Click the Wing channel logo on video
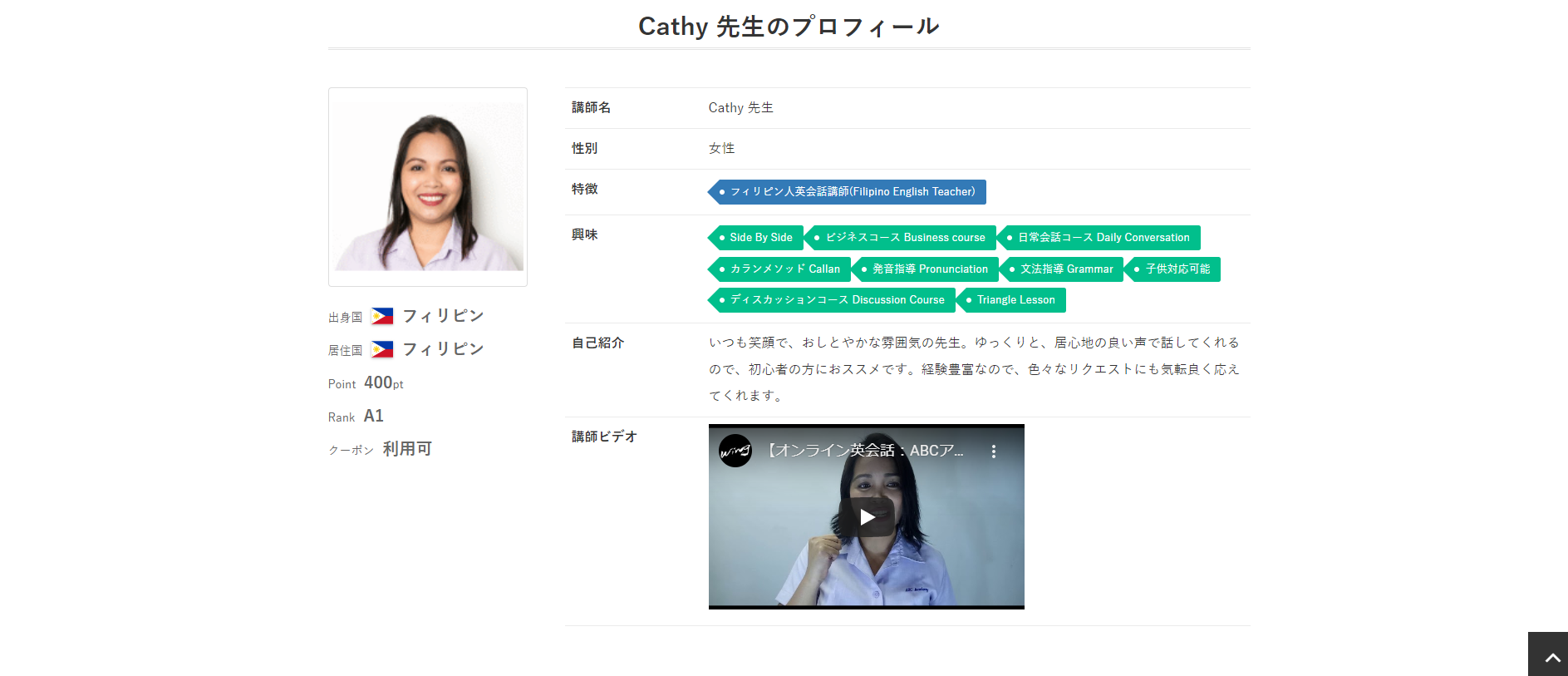Screen dimensions: 1568x676 click(735, 451)
